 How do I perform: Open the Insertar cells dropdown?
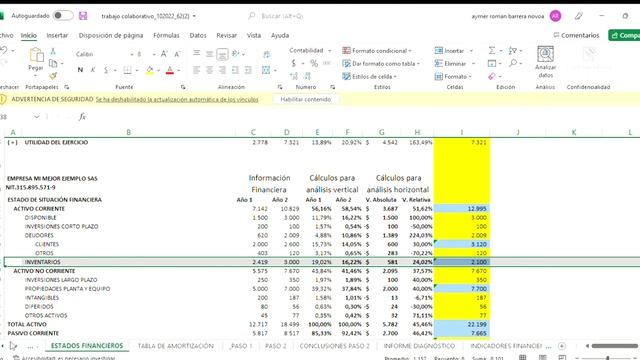click(x=453, y=51)
